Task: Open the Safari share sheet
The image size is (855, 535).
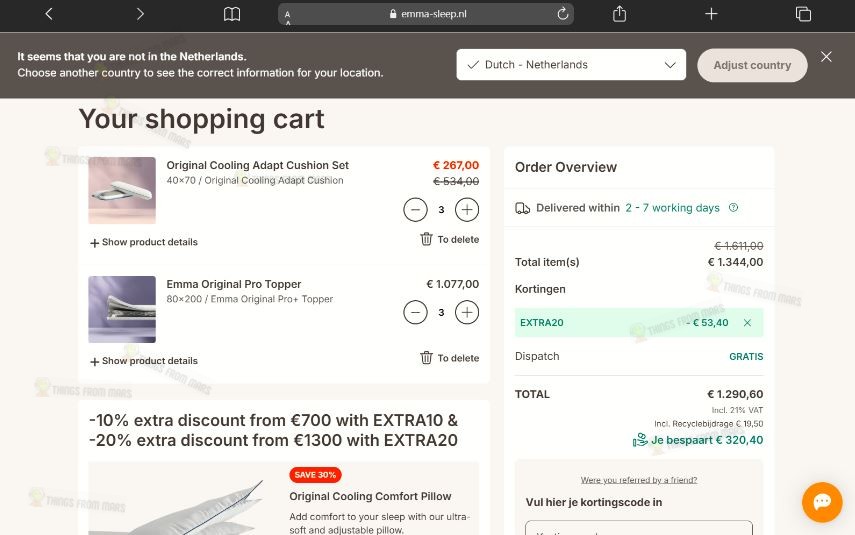Action: pyautogui.click(x=619, y=13)
